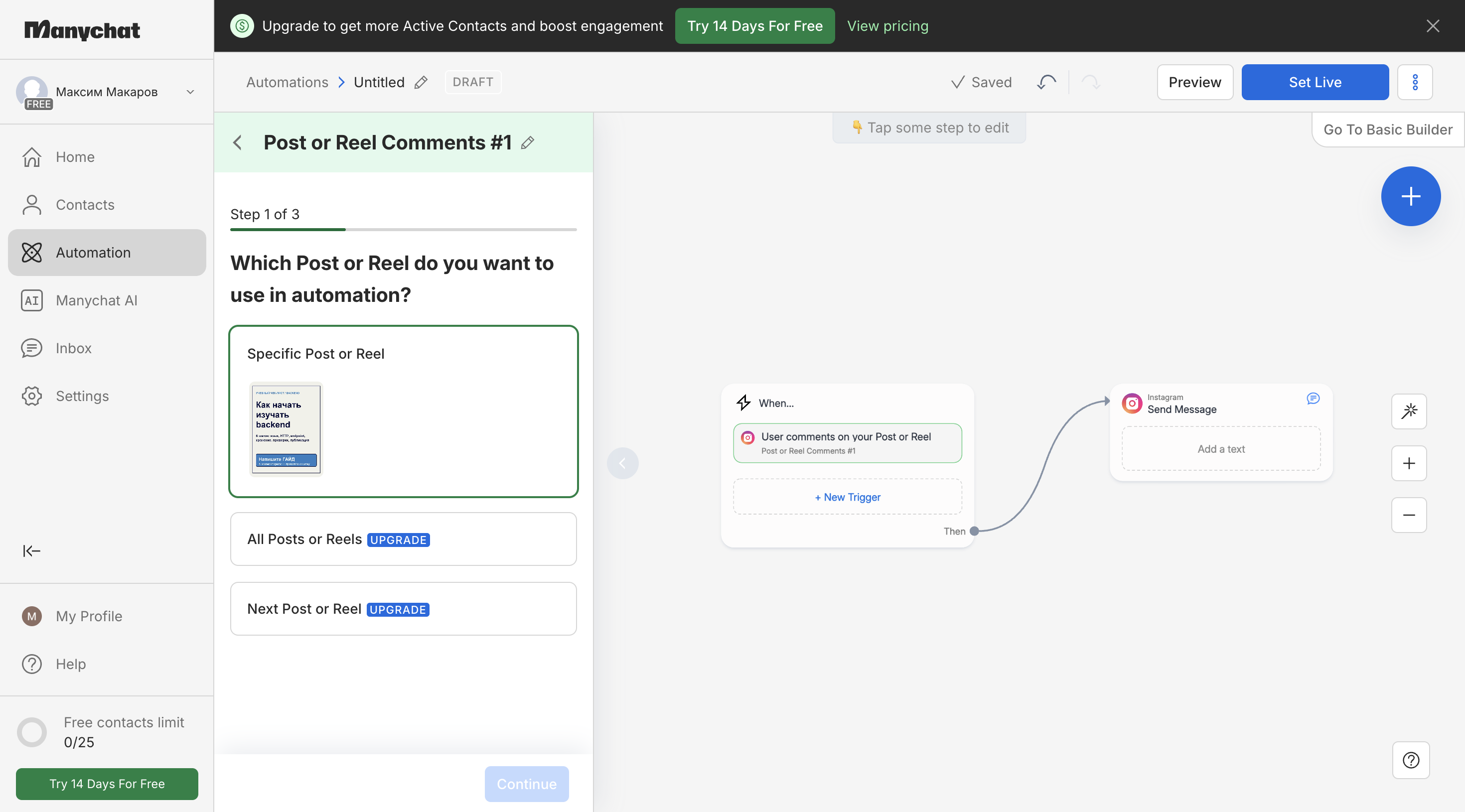
Task: Collapse the side panel with round chevron
Action: coord(622,463)
